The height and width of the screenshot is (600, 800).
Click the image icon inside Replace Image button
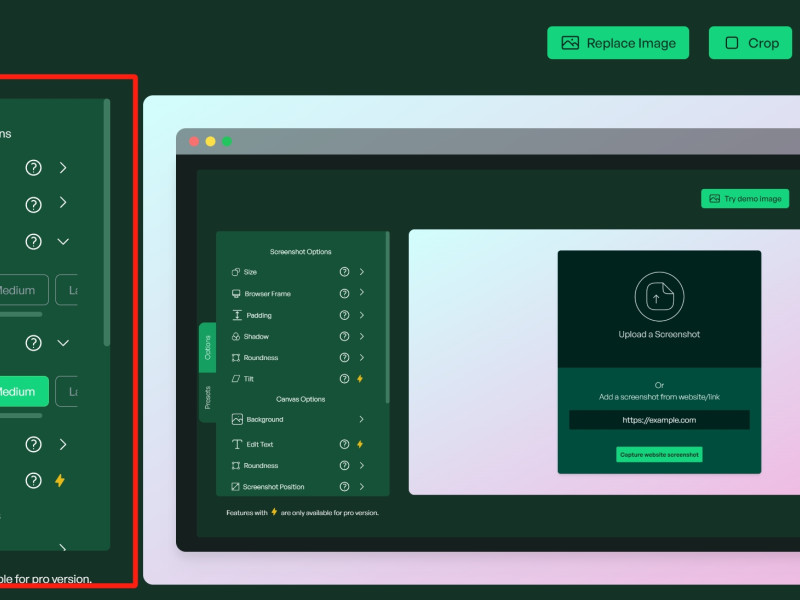tap(570, 43)
